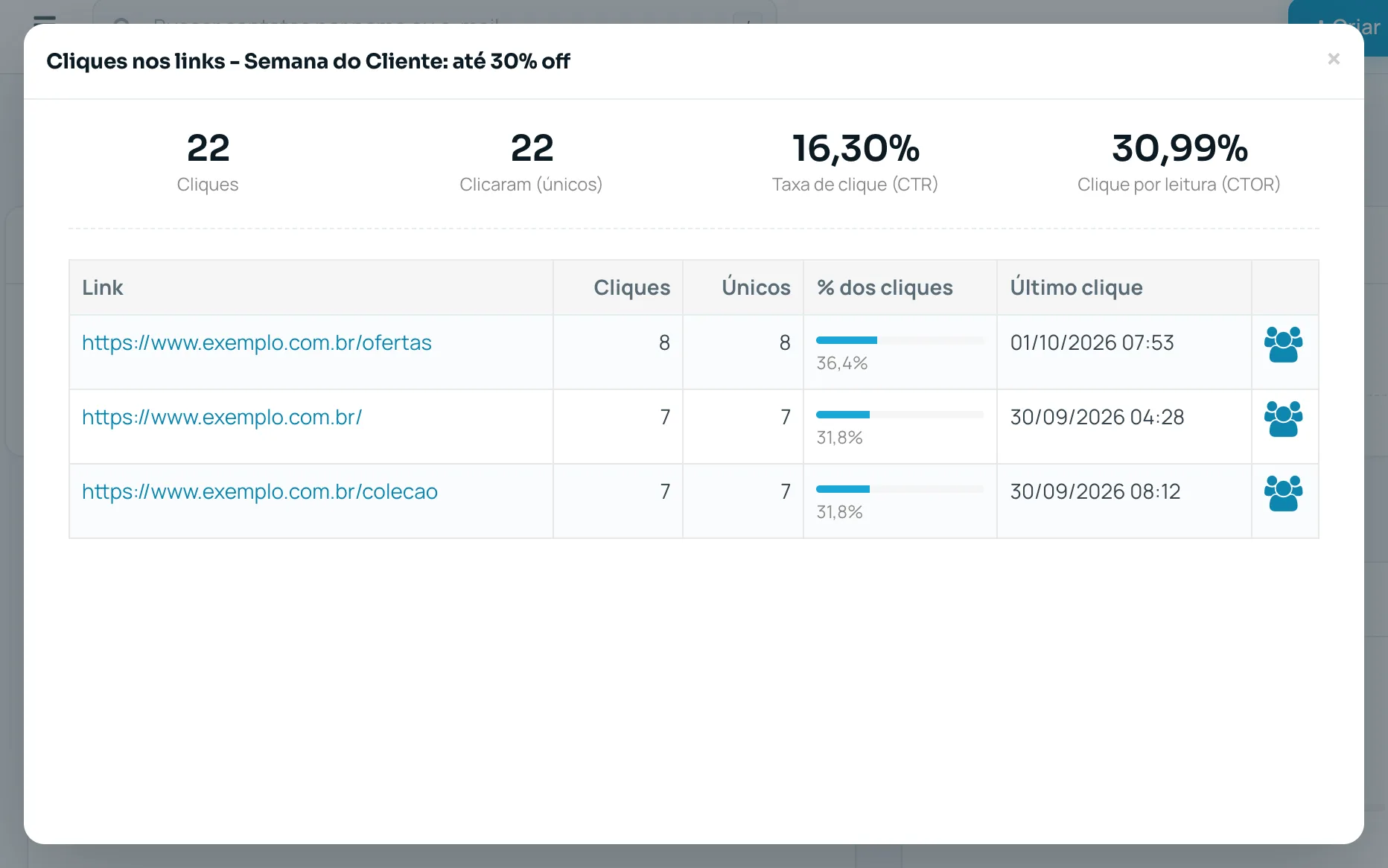1388x868 pixels.
Task: View contacts who clicked the colecao link
Action: 1284,493
